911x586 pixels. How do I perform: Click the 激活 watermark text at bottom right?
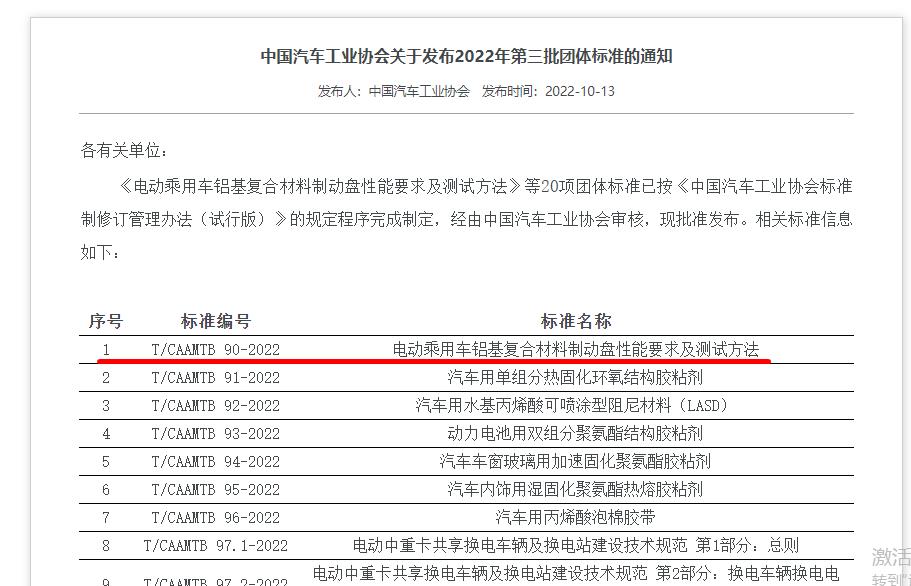[x=890, y=557]
